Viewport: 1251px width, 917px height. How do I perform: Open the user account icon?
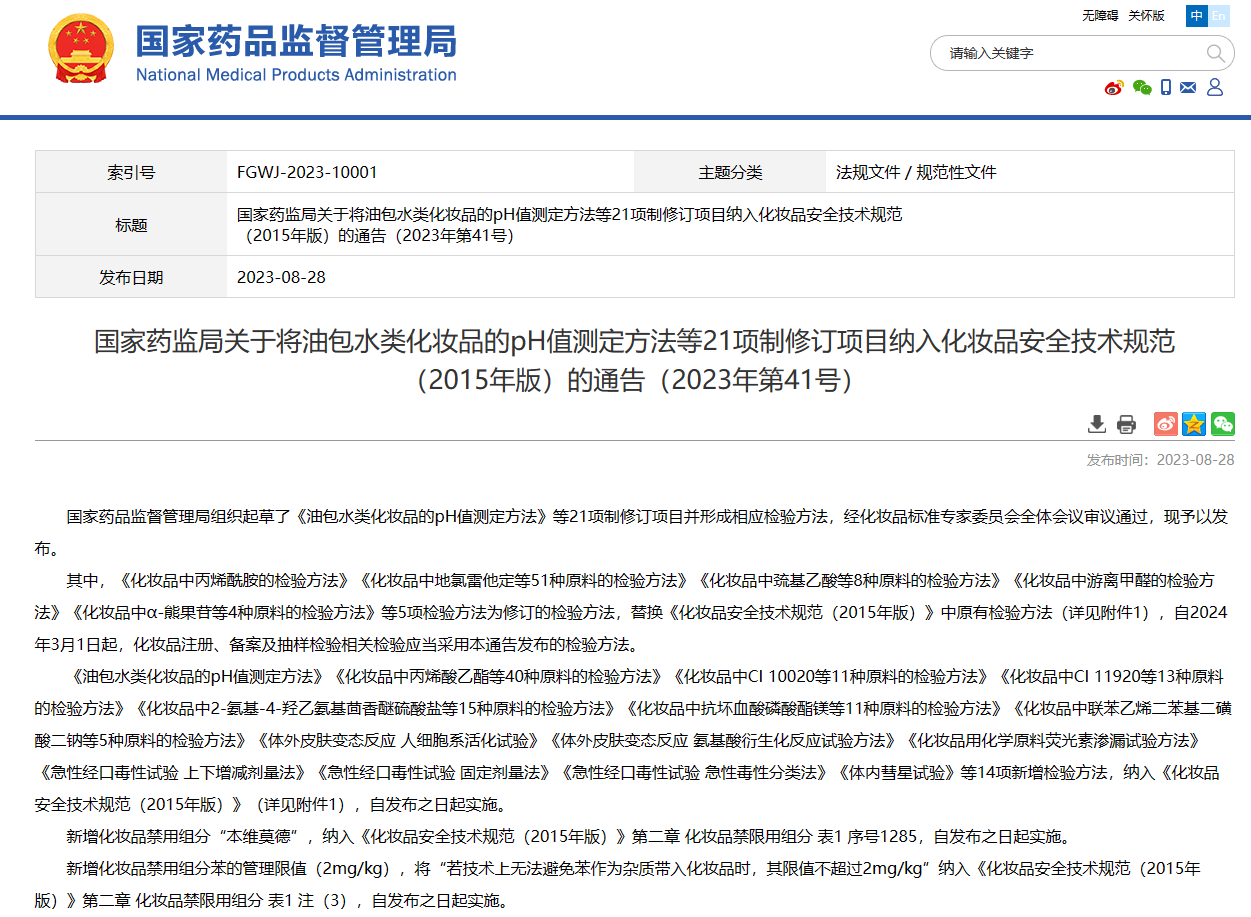click(1215, 88)
